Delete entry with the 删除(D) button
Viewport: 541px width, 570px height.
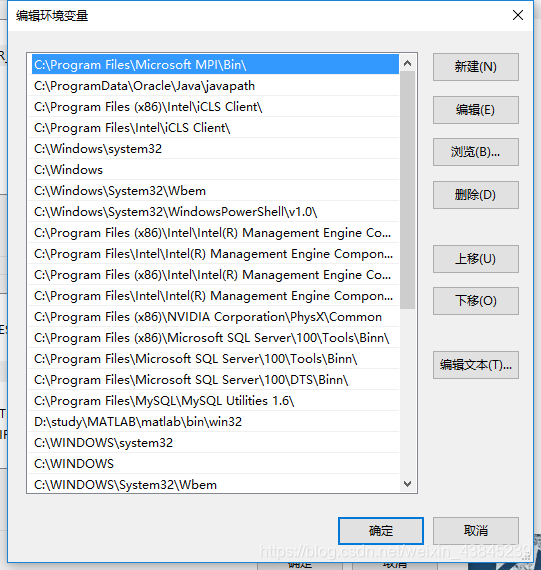[x=476, y=195]
